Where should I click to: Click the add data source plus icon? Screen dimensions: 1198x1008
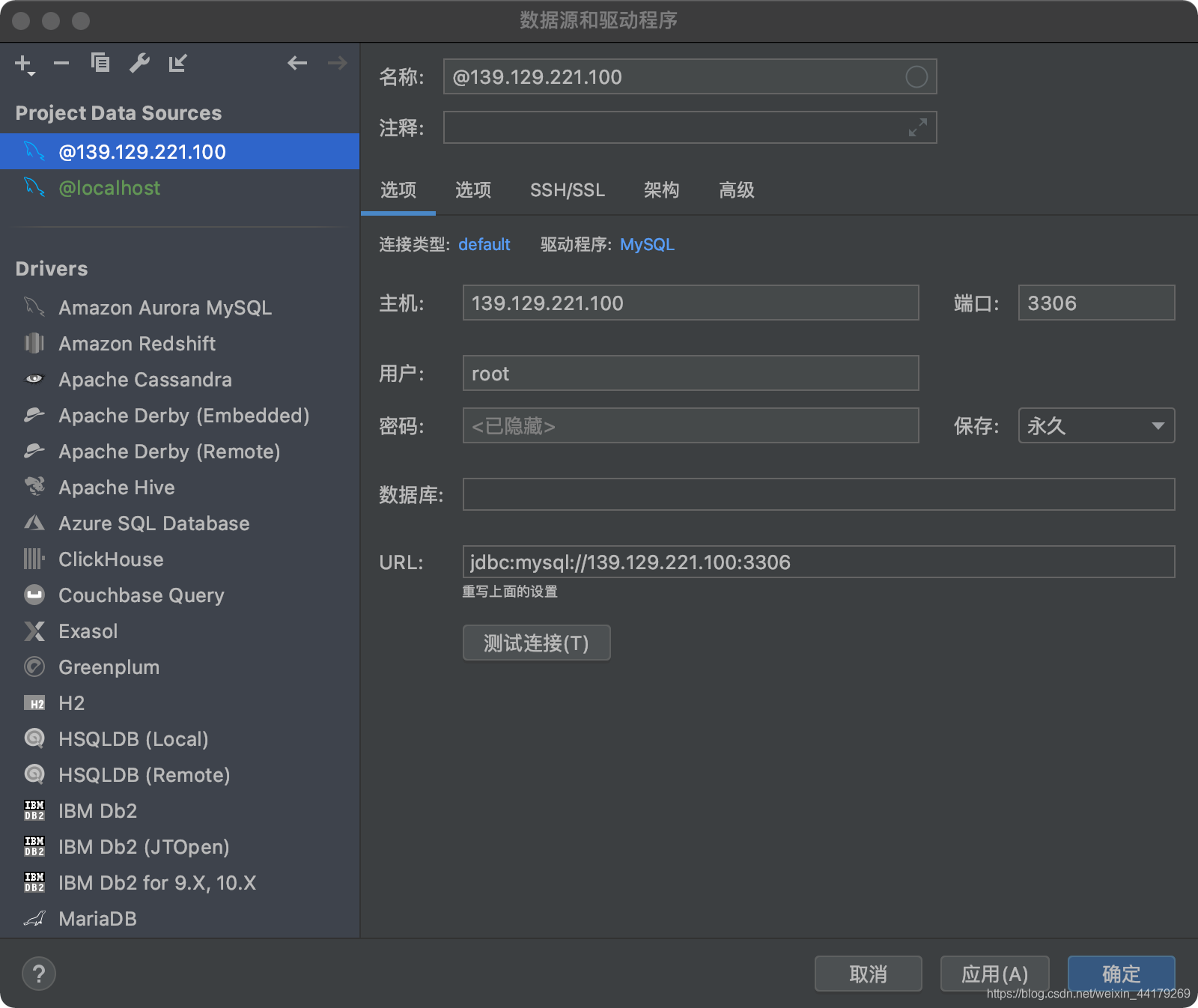(24, 64)
